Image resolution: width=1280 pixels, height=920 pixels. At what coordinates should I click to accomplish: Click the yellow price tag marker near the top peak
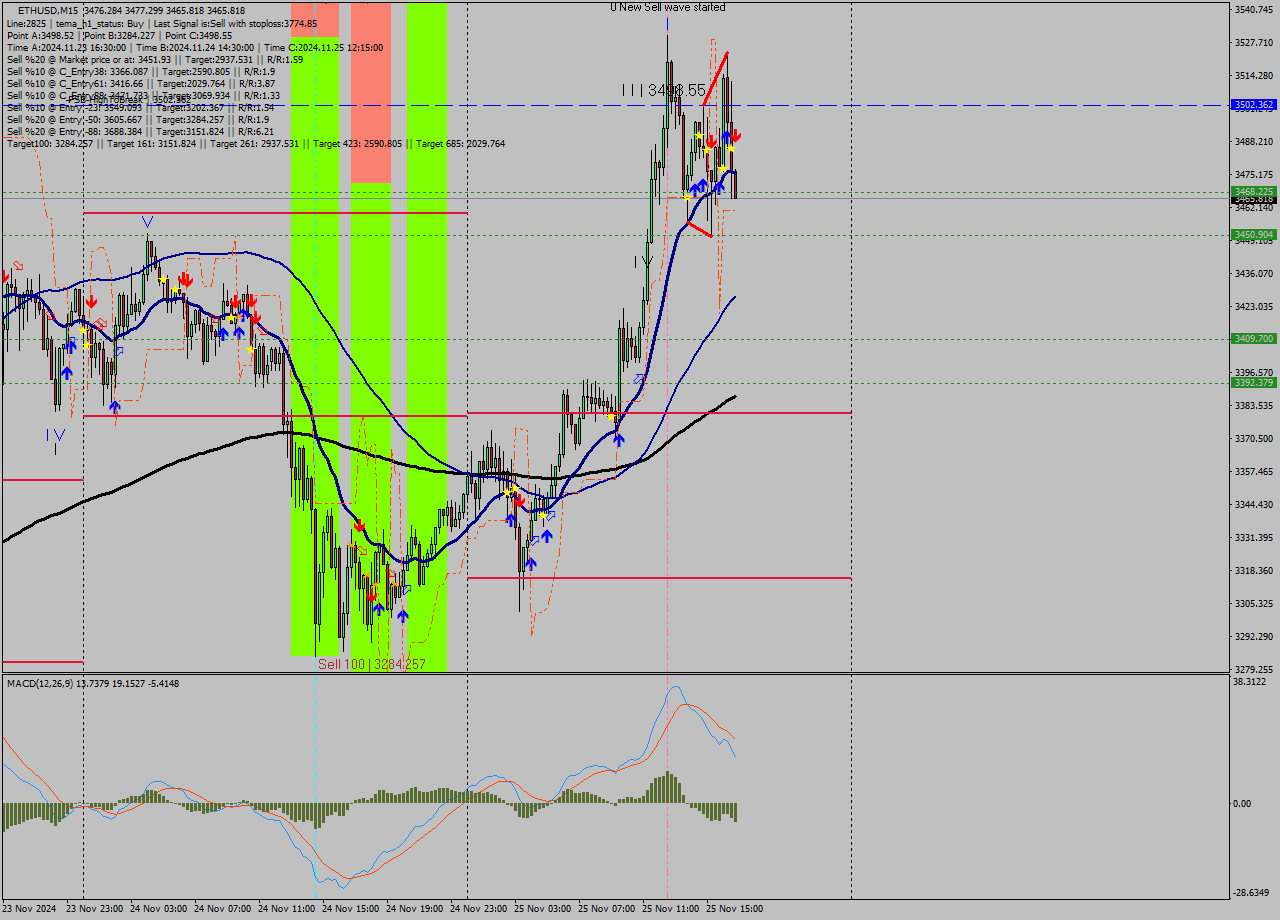click(699, 134)
